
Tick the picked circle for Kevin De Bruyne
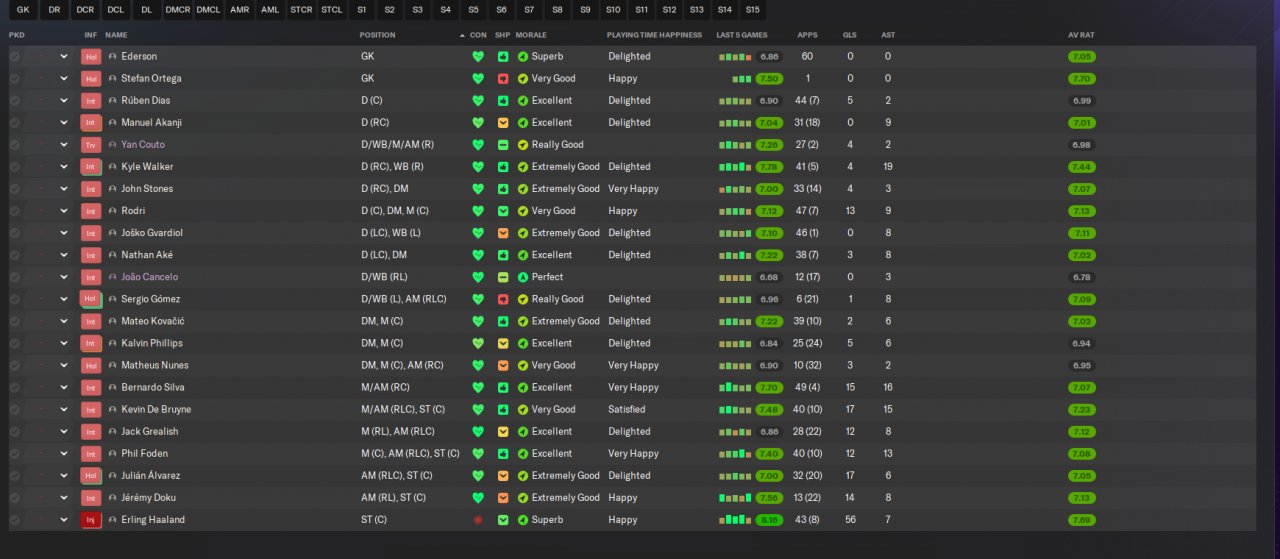tap(14, 410)
